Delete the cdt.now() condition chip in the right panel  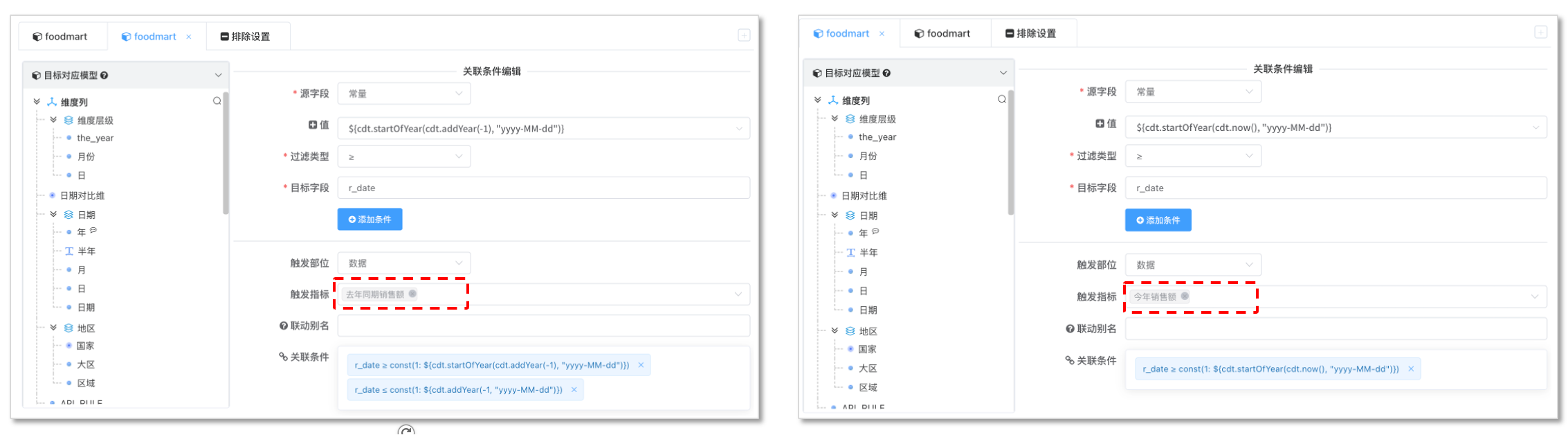tap(1411, 369)
